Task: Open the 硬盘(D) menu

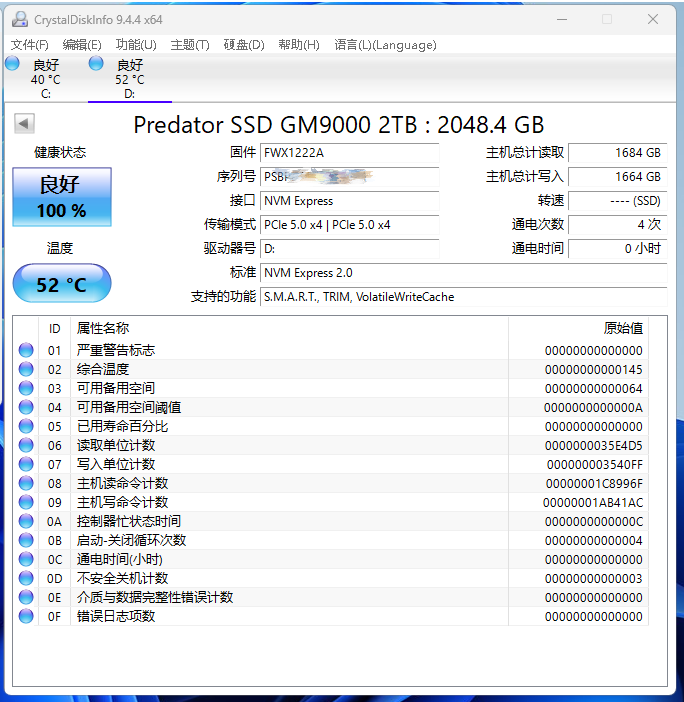Action: [x=244, y=45]
